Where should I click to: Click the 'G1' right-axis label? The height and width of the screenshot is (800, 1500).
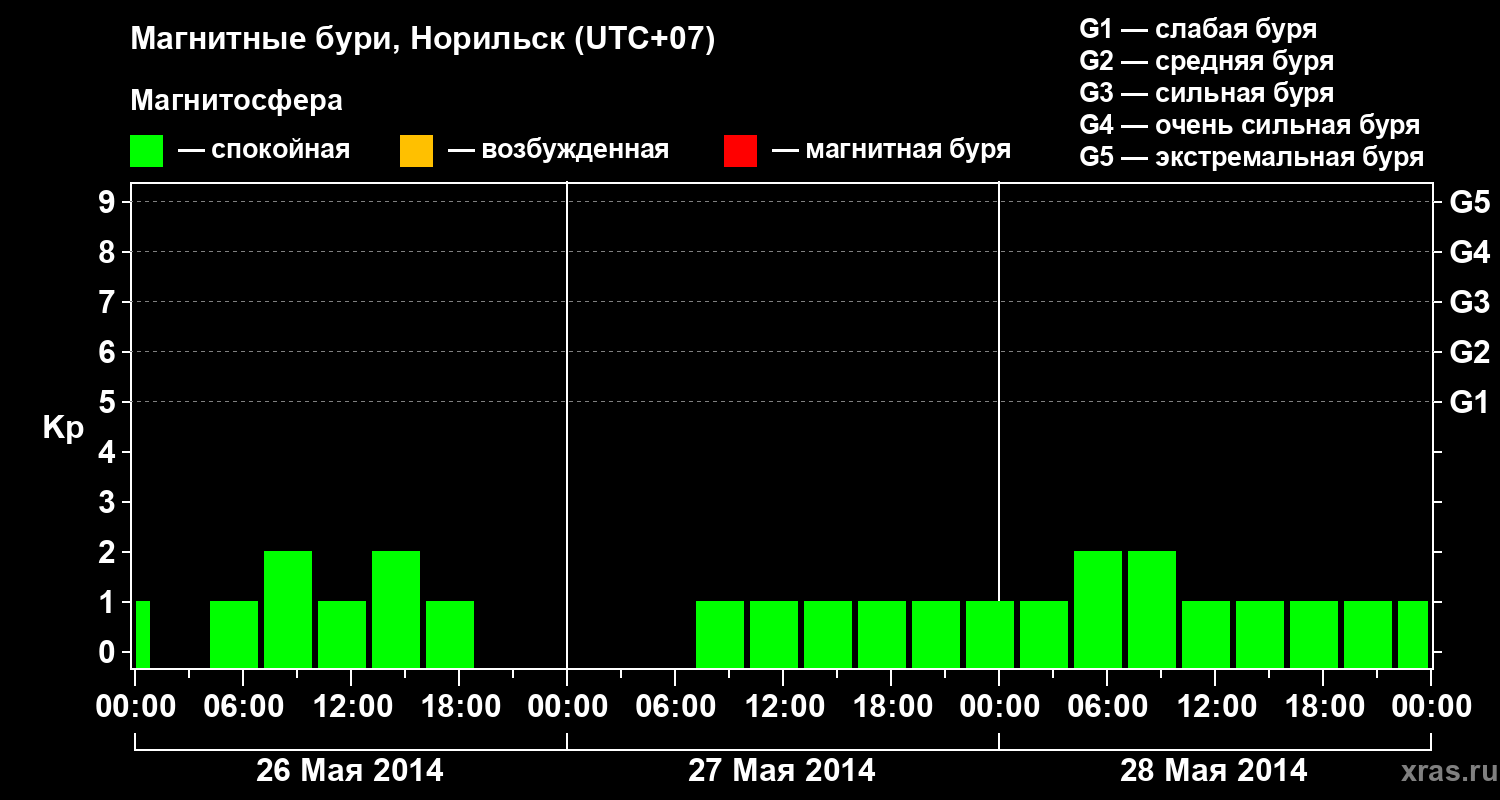click(x=1470, y=402)
